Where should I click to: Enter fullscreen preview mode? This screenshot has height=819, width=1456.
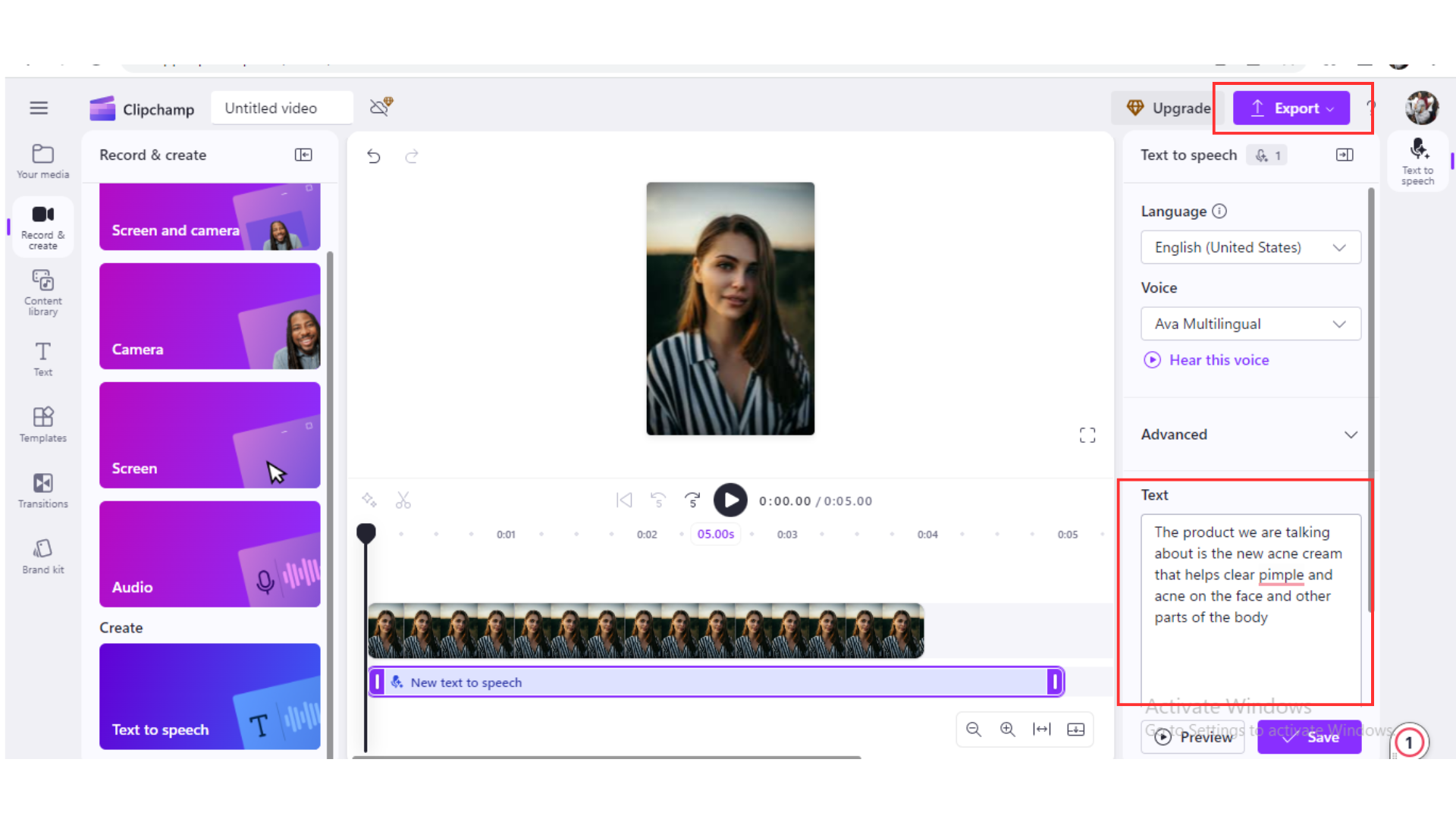pyautogui.click(x=1087, y=435)
